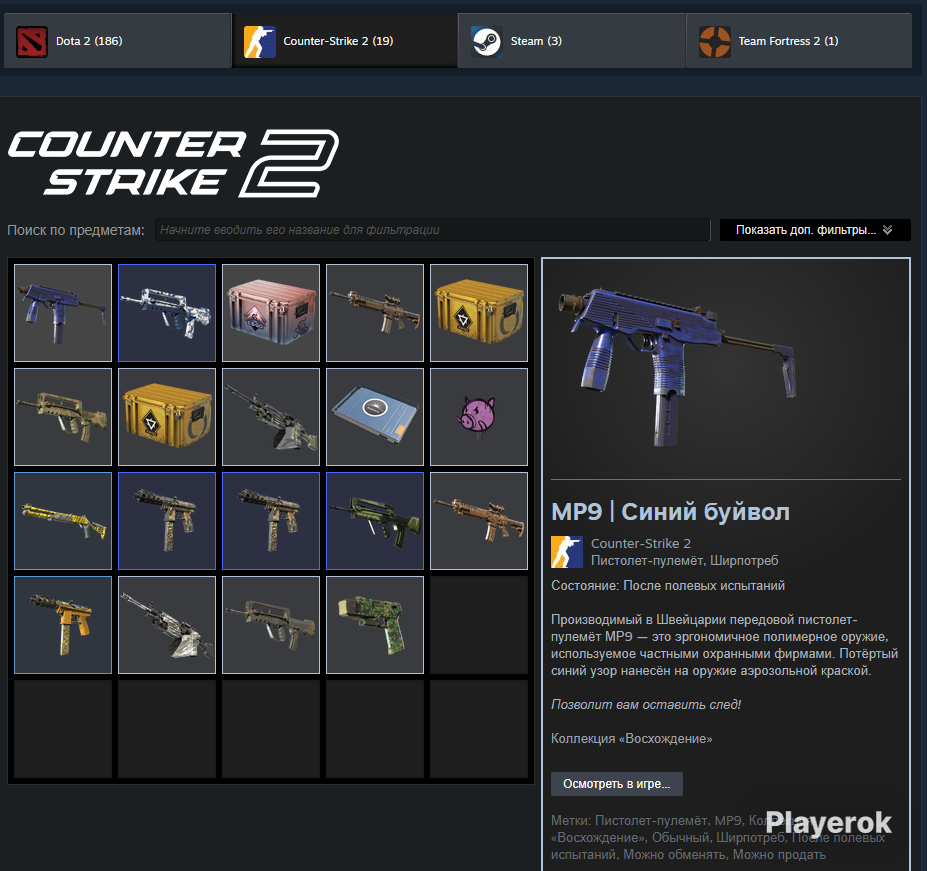Select the olive camo FAMAS in second row
The image size is (927, 871).
tap(63, 417)
